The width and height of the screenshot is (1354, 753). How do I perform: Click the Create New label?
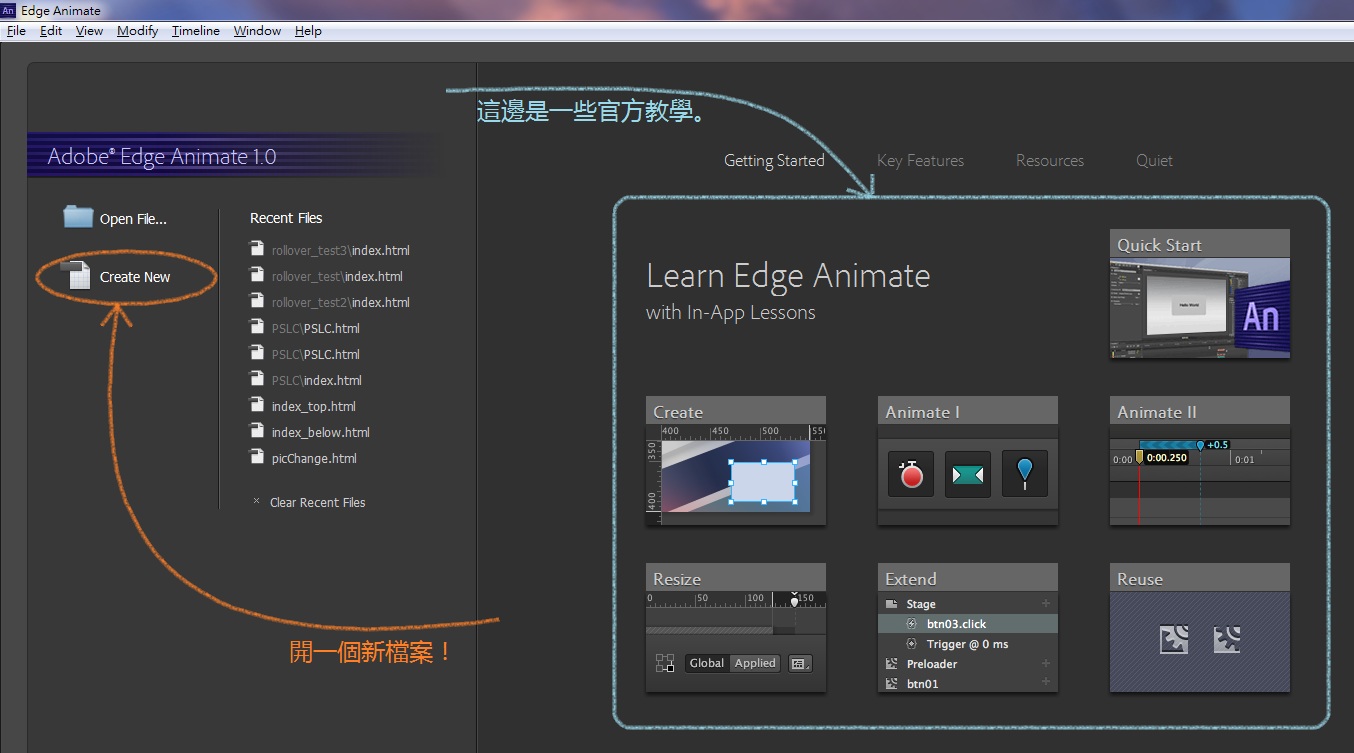[135, 277]
